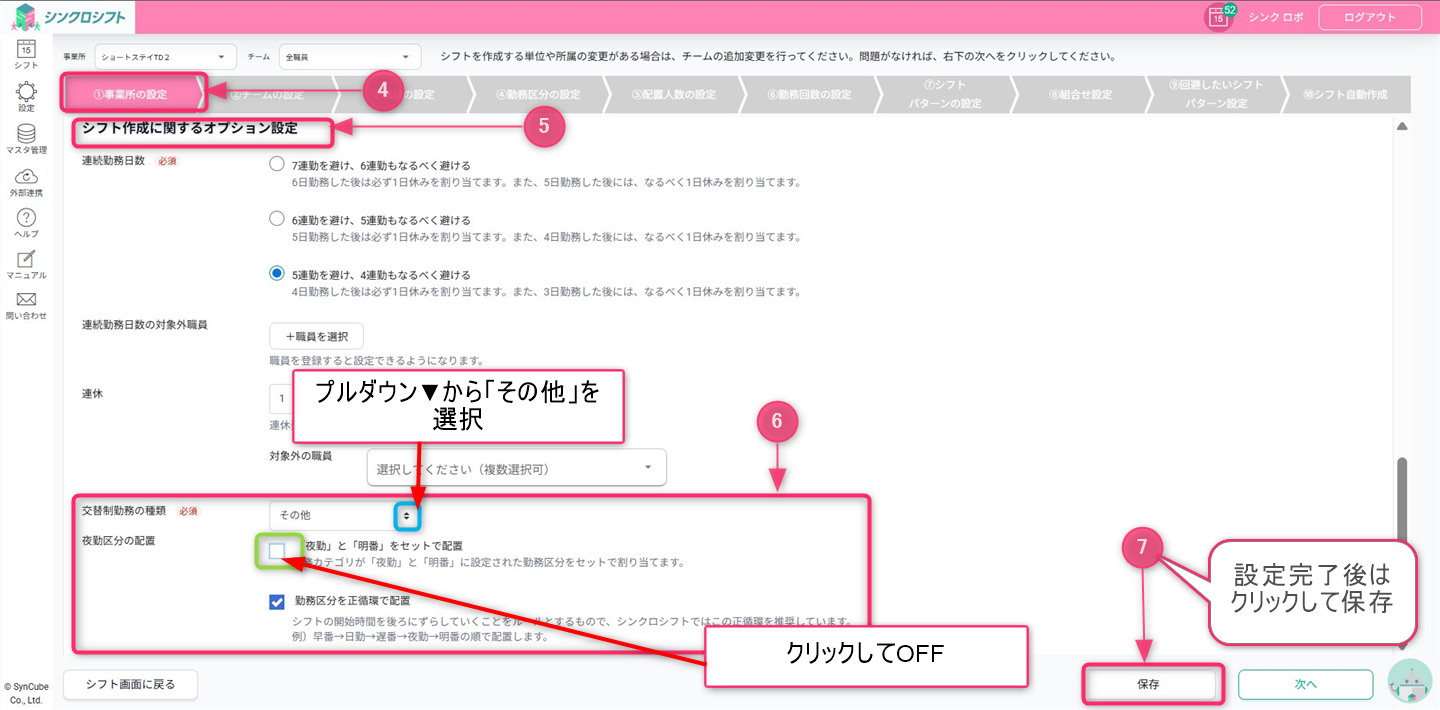Select 7連動を避け、6連動もなるべく避ける radio option
The image size is (1440, 710).
tap(277, 165)
